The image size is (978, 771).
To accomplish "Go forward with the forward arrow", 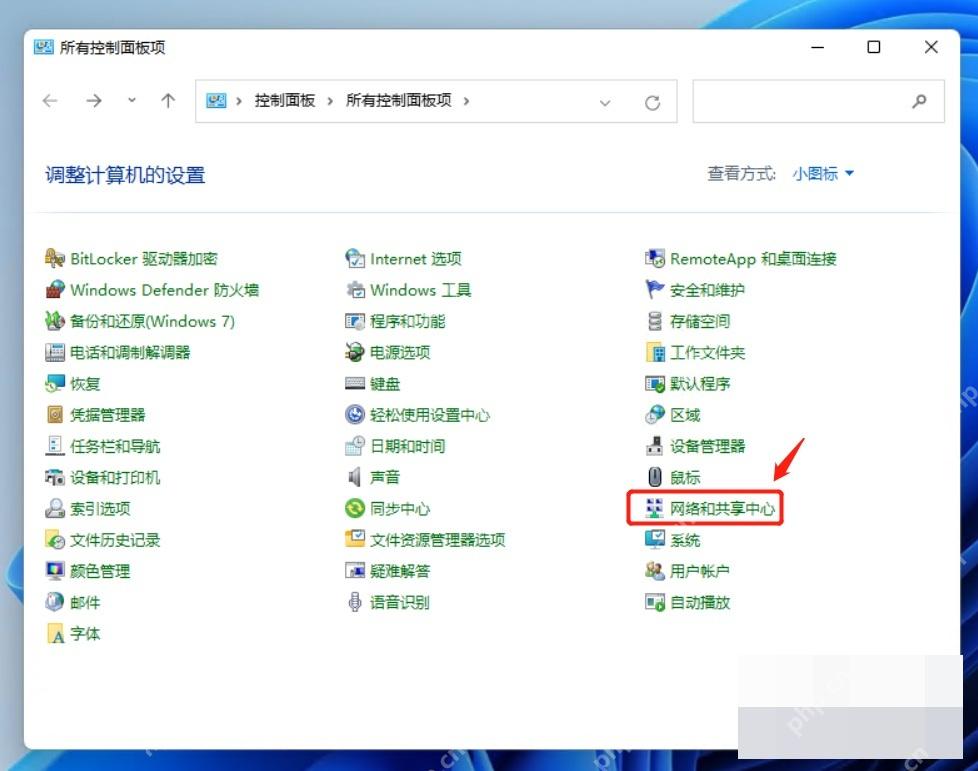I will pos(94,100).
